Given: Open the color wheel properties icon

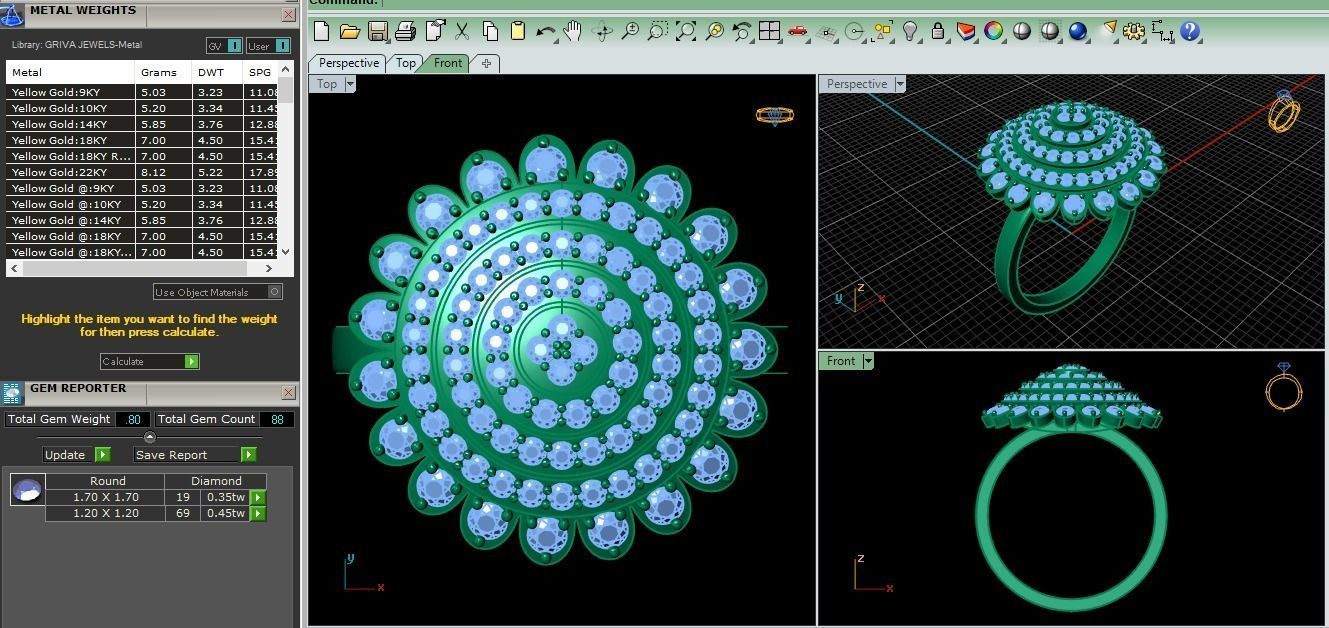Looking at the screenshot, I should [993, 31].
